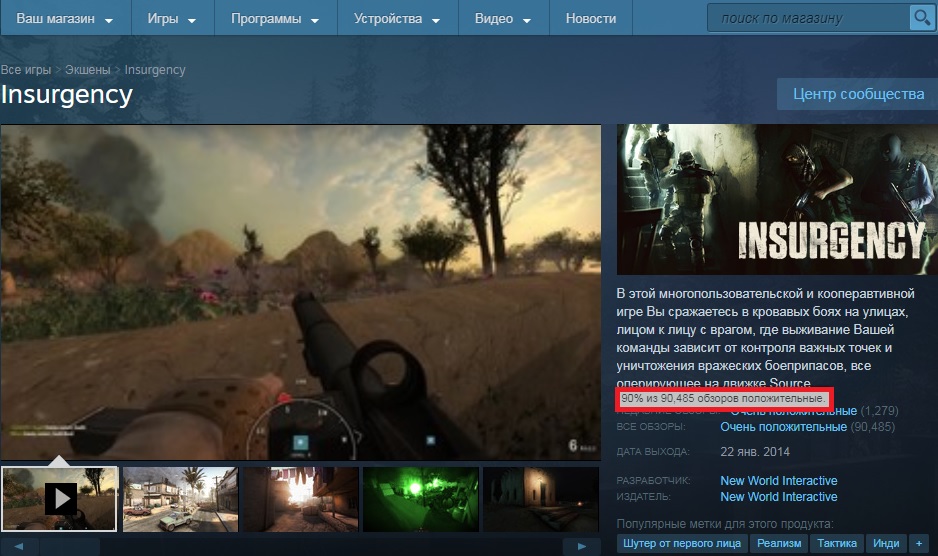Viewport: 938px width, 556px height.
Task: Click the Инди tag
Action: pos(886,543)
